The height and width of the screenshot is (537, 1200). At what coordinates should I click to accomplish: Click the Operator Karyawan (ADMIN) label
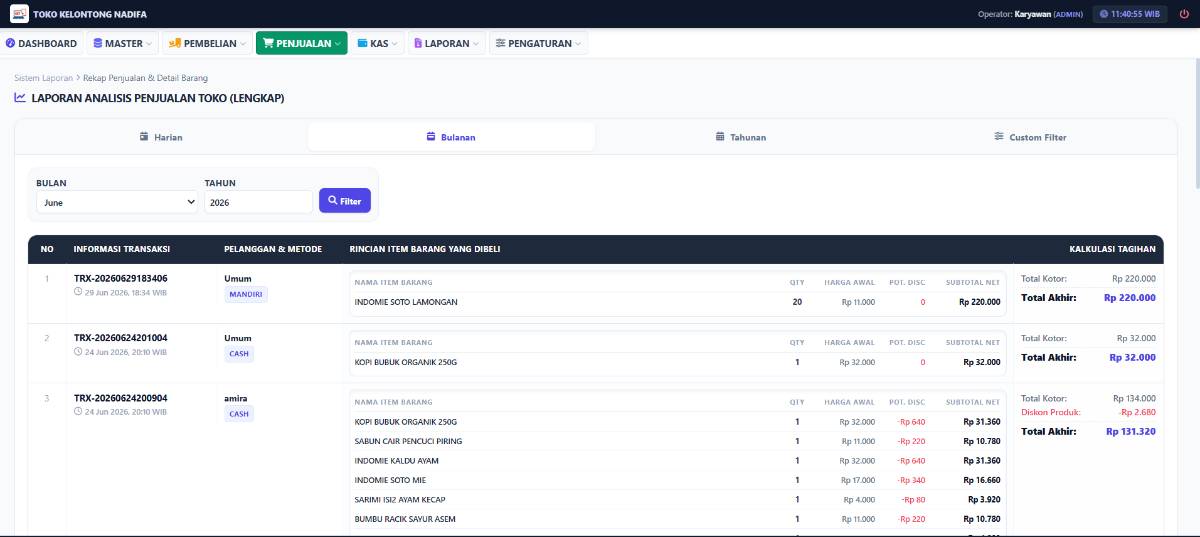tap(1030, 14)
